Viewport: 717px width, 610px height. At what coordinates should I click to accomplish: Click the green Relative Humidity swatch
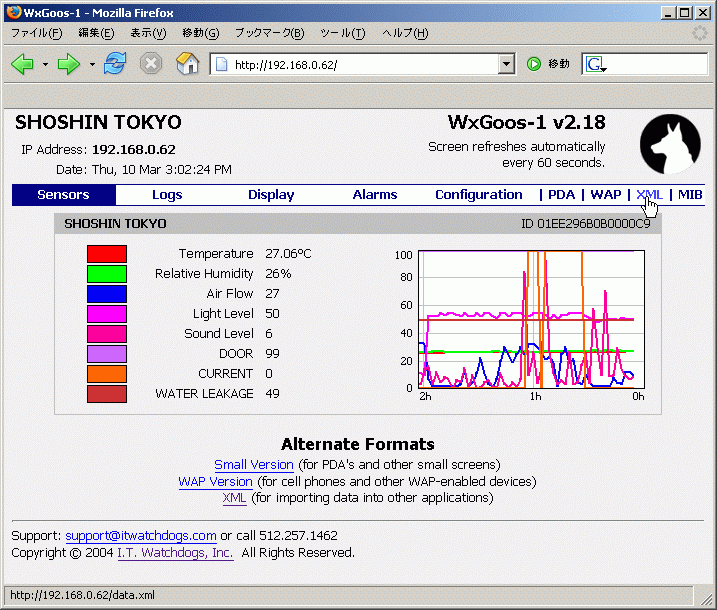107,274
